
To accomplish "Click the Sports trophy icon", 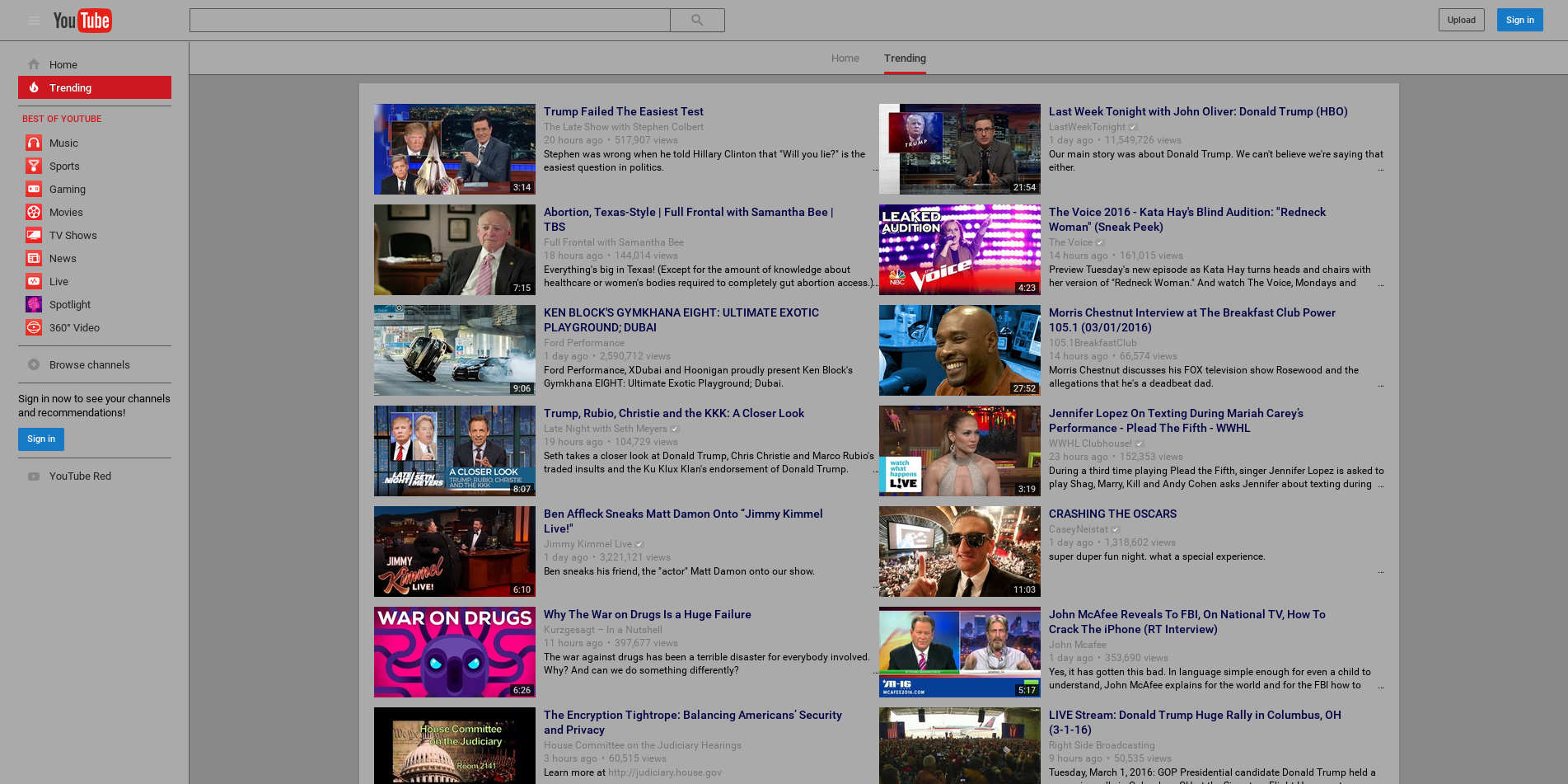I will point(34,166).
